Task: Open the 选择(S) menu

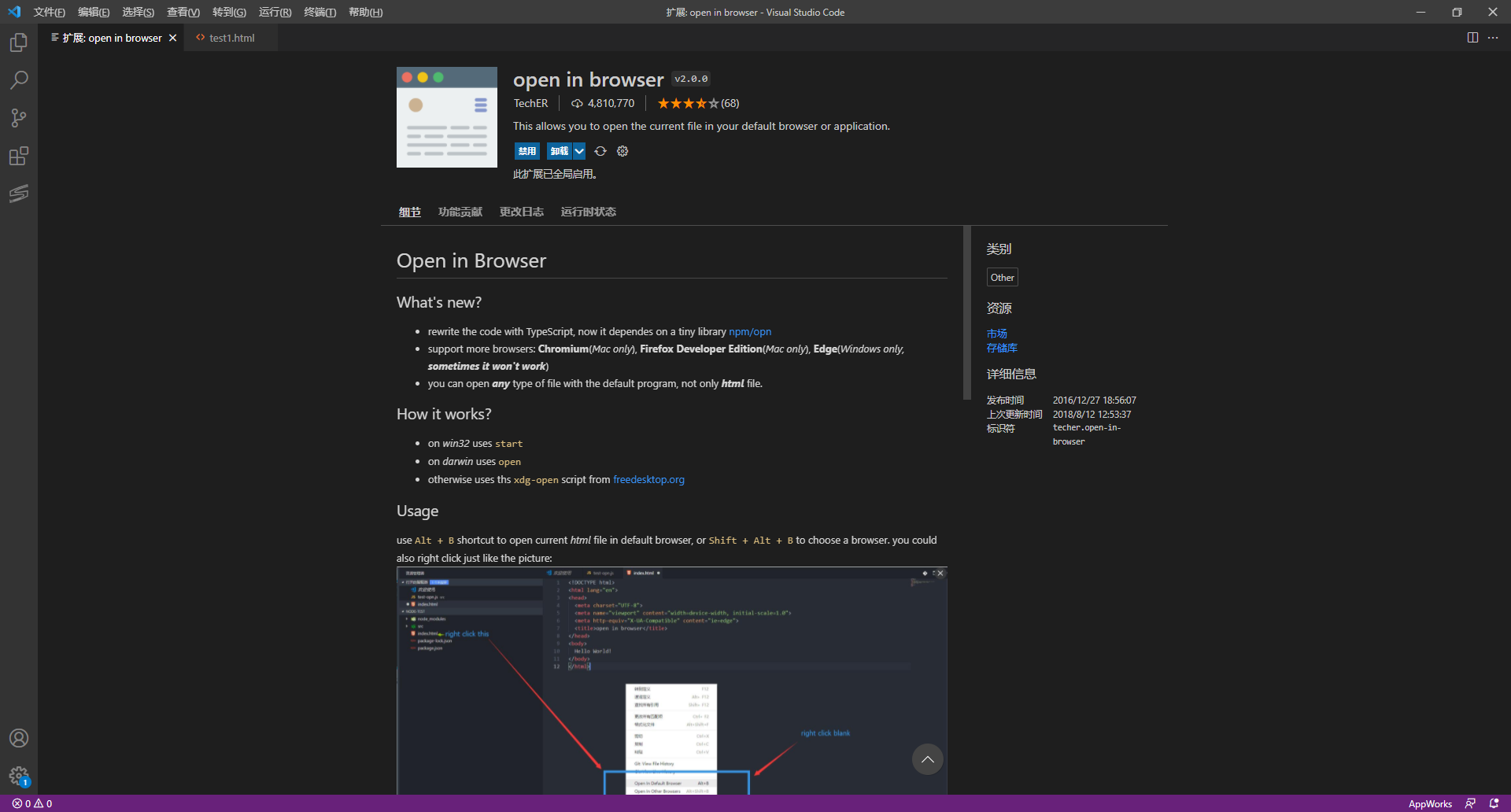Action: (138, 12)
